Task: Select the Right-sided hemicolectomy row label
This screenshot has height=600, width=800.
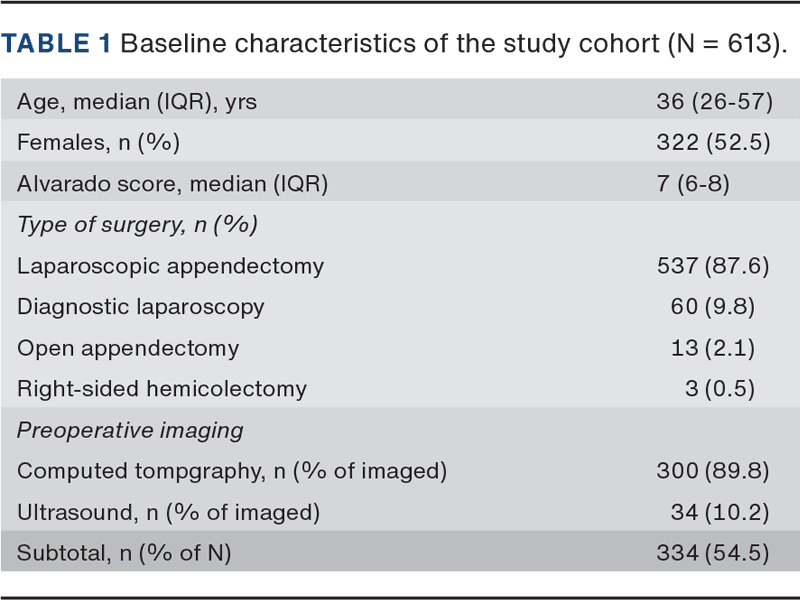Action: [162, 389]
